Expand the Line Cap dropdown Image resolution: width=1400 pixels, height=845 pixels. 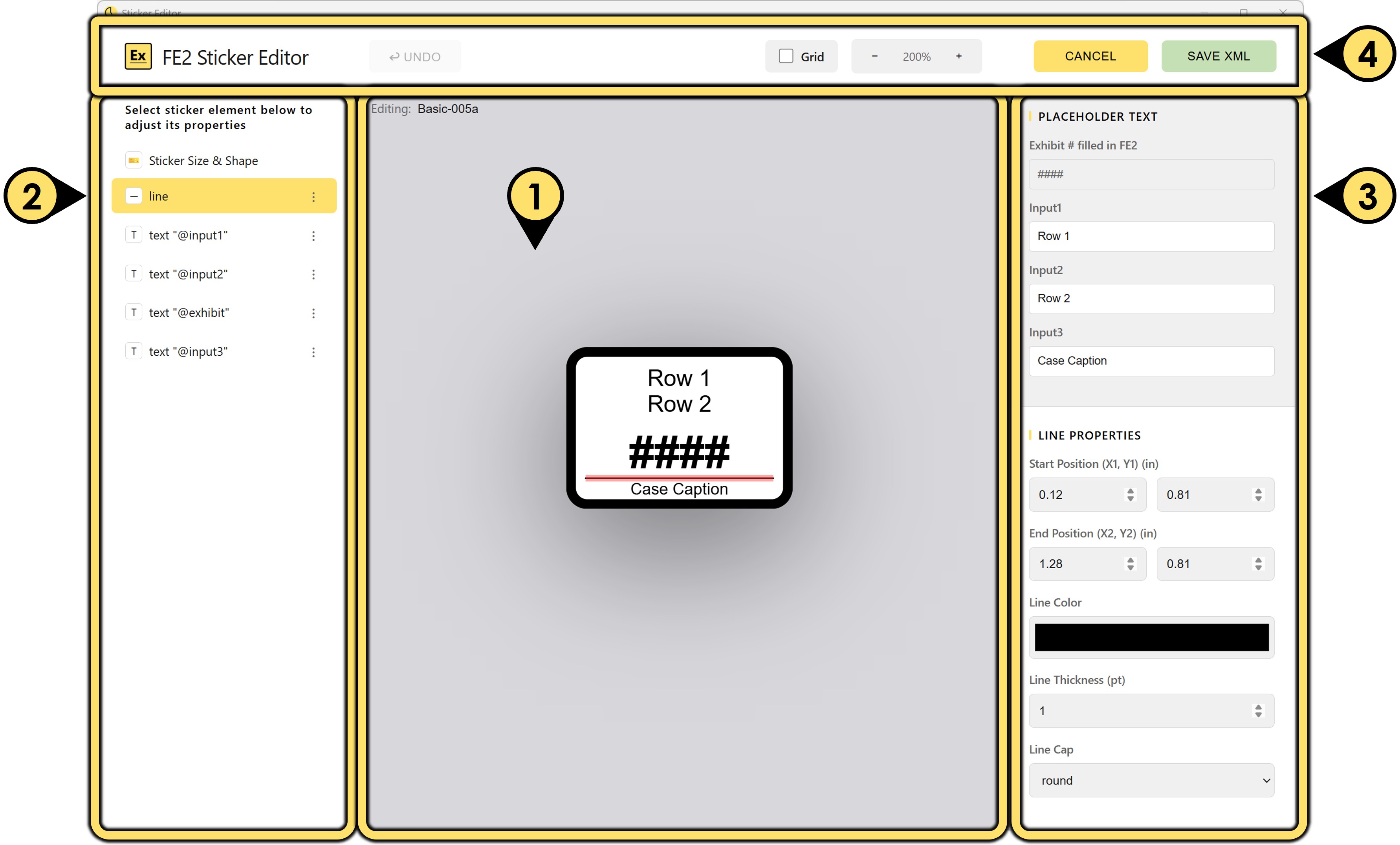[x=1151, y=780]
